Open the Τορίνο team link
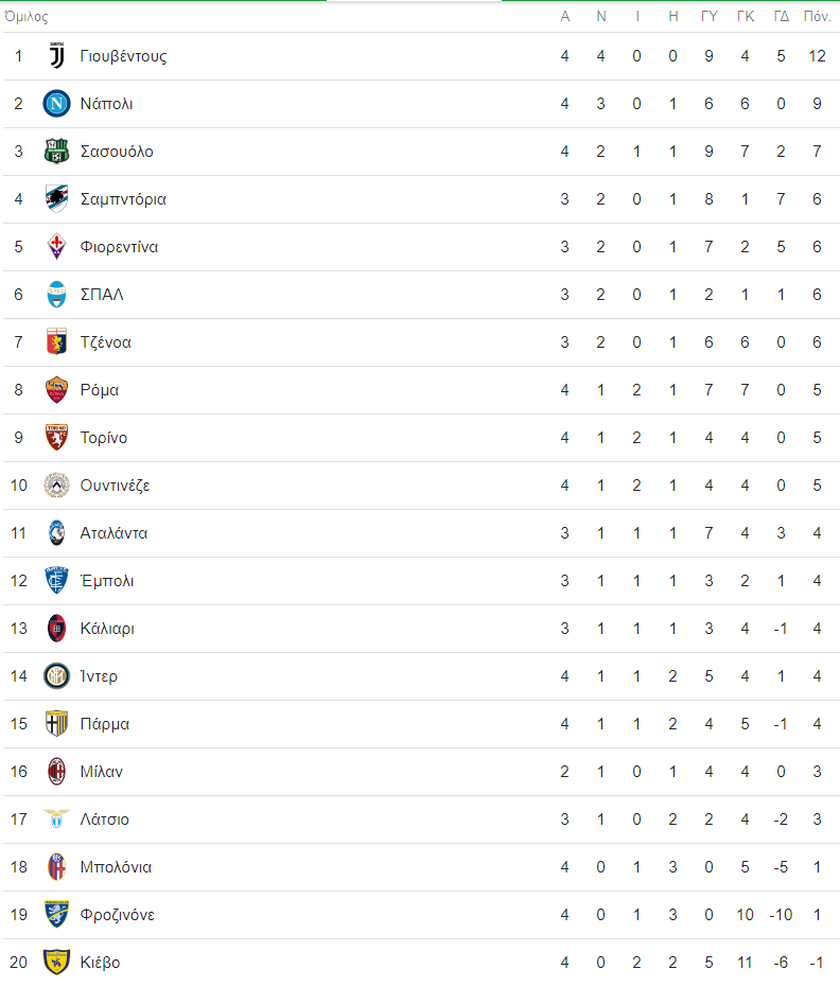The image size is (840, 987). (104, 438)
